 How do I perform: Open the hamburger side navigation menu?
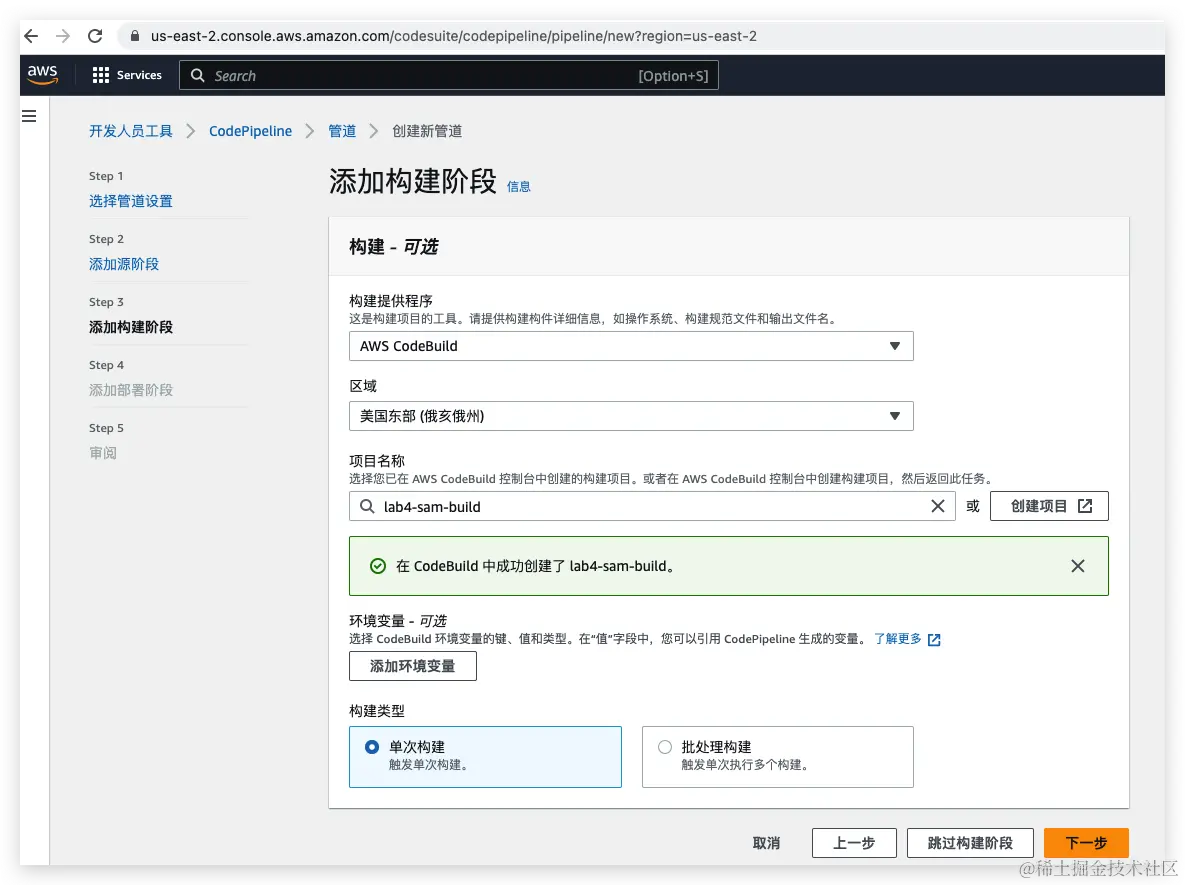[x=29, y=116]
